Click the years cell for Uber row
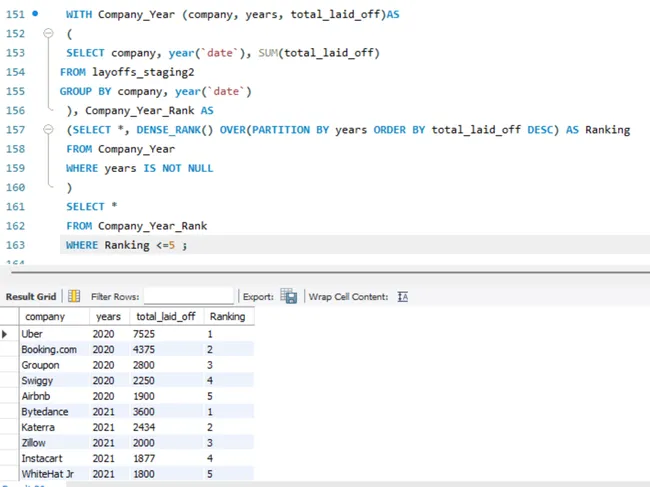The width and height of the screenshot is (650, 487). point(109,334)
